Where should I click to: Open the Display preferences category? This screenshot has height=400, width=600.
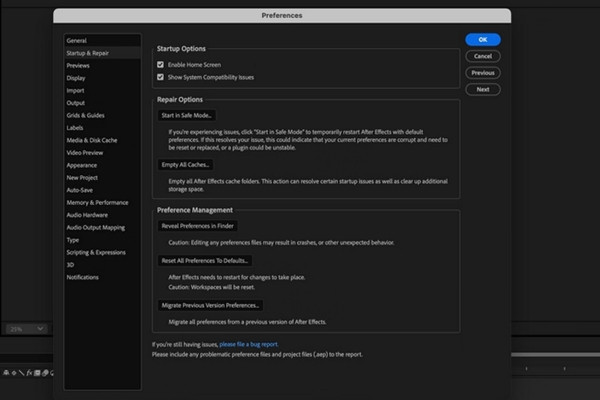pyautogui.click(x=102, y=78)
